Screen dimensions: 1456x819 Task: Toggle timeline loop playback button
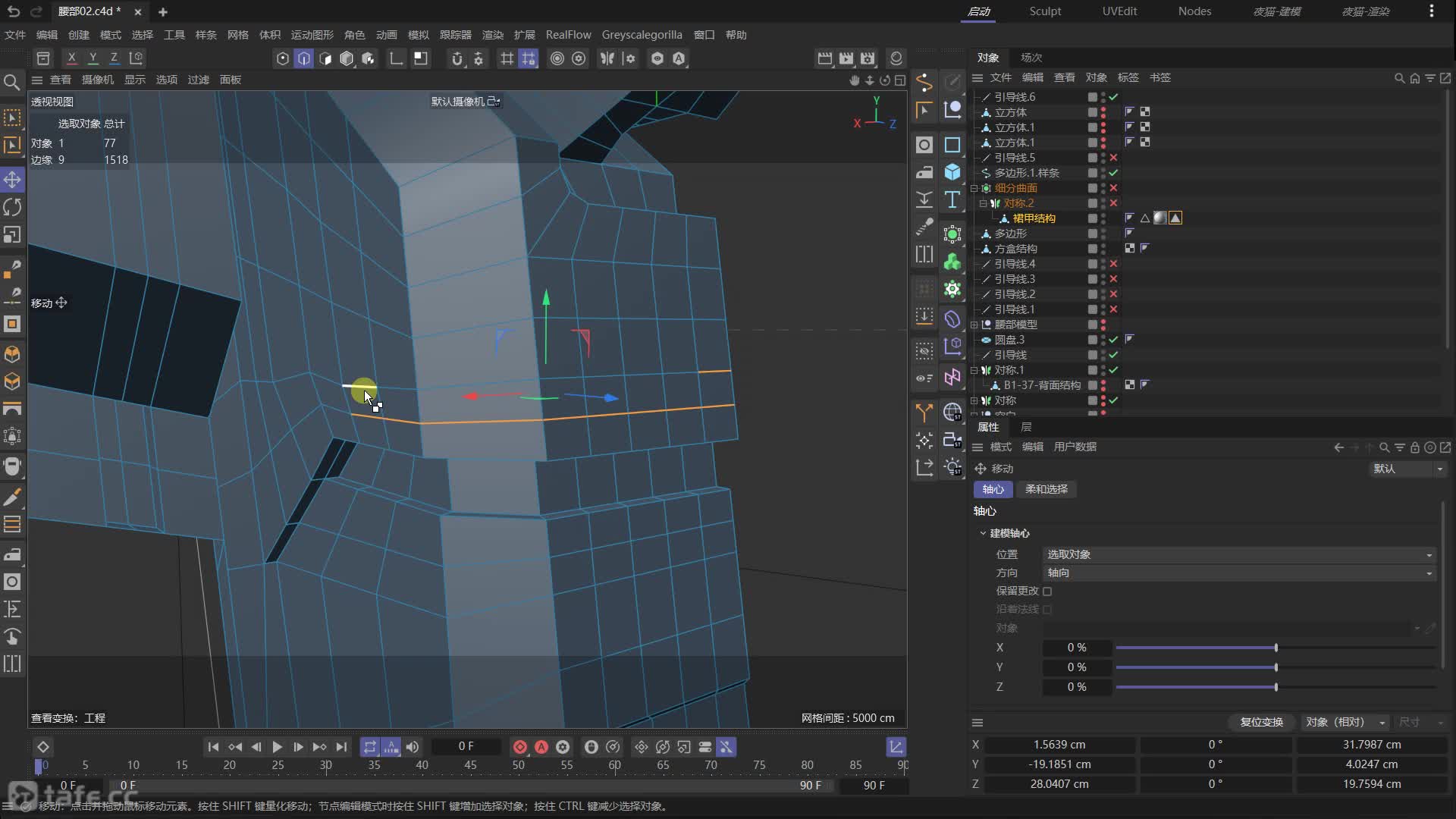pyautogui.click(x=370, y=747)
